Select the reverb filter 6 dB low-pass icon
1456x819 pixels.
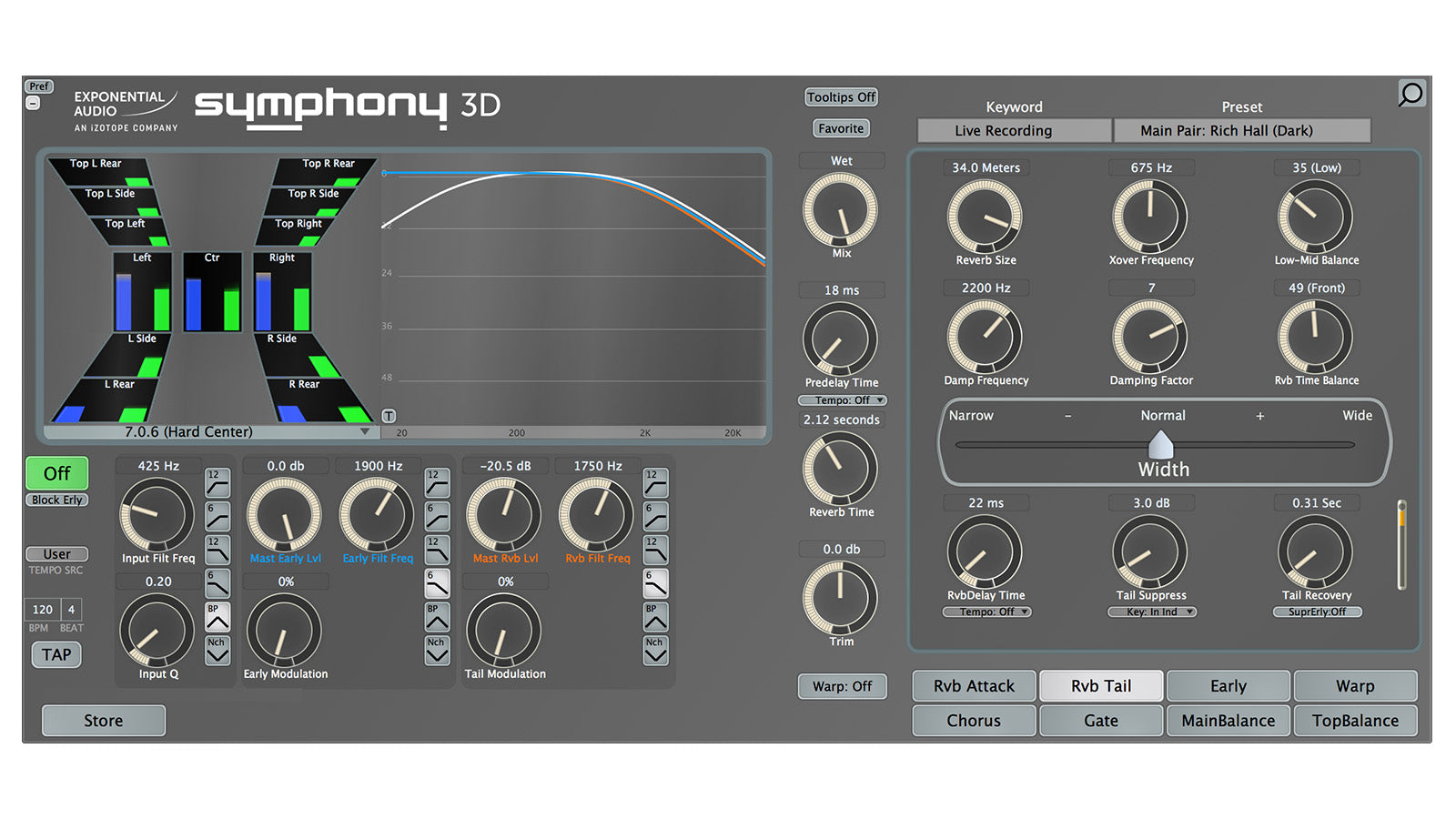click(656, 583)
